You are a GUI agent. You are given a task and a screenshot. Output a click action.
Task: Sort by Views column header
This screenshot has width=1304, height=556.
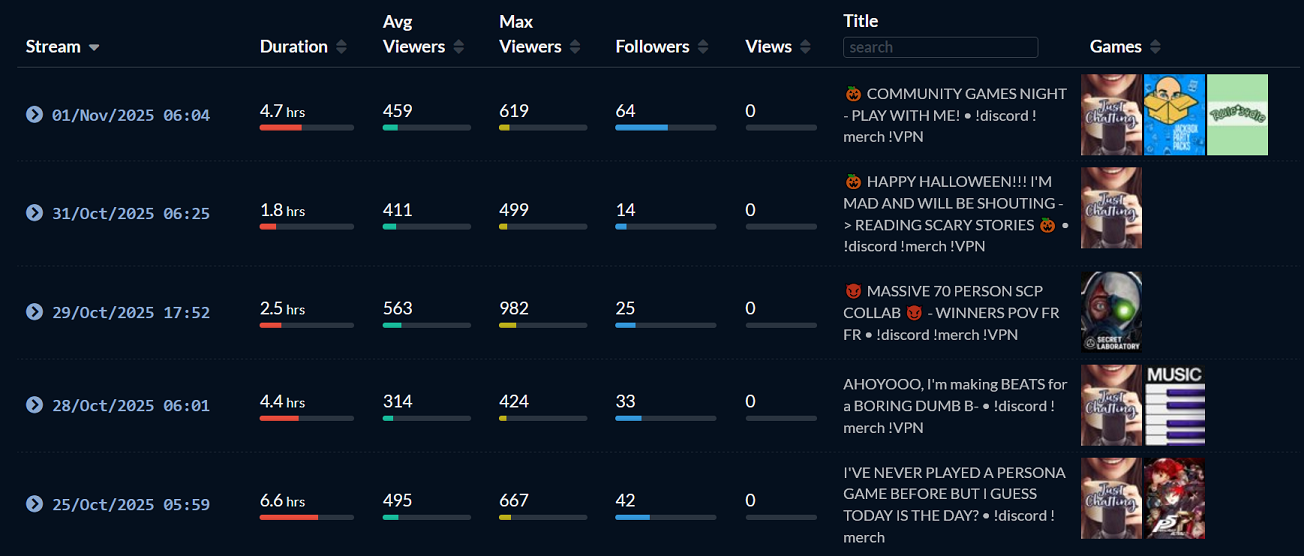777,47
